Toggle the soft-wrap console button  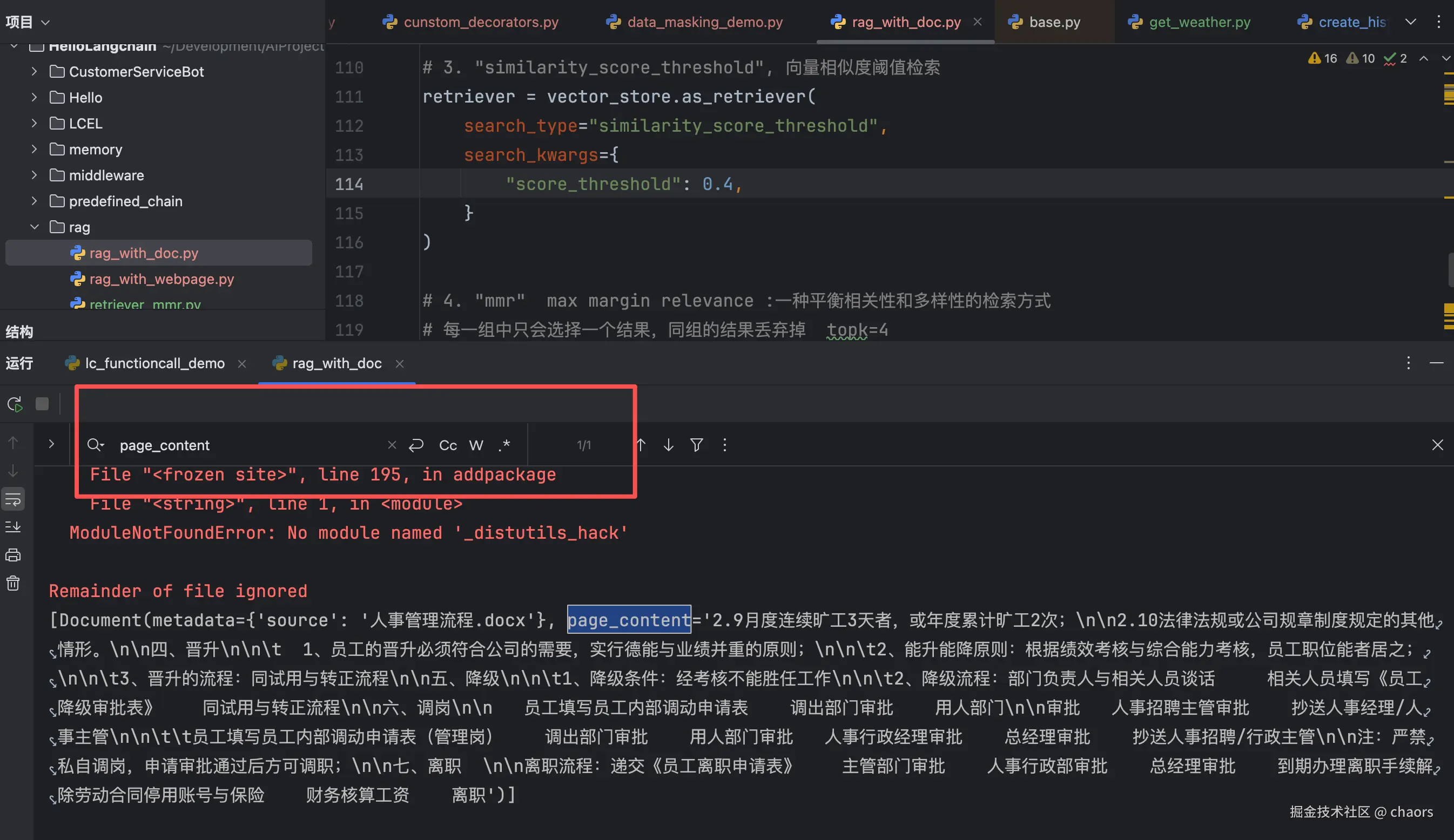click(x=13, y=499)
